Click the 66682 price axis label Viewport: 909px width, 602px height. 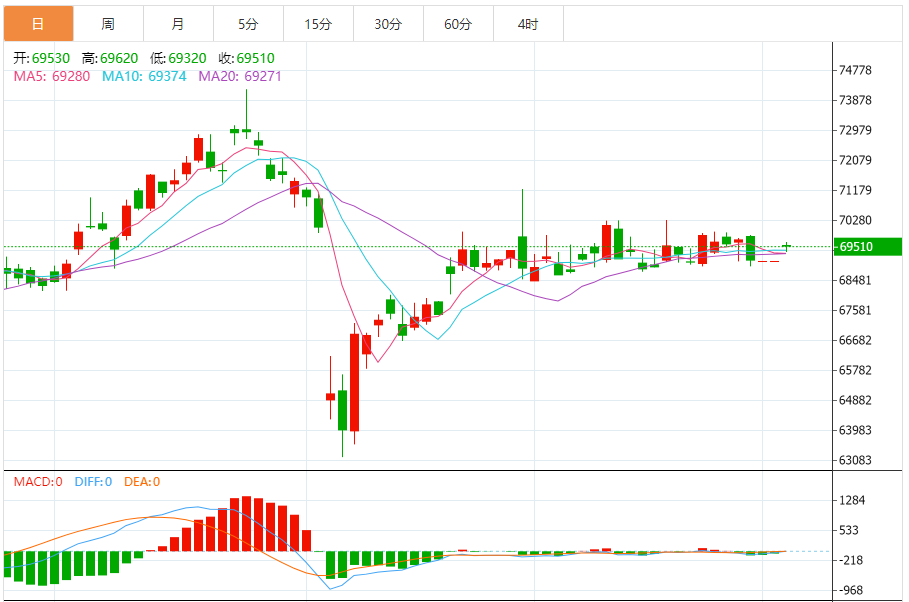click(x=856, y=340)
